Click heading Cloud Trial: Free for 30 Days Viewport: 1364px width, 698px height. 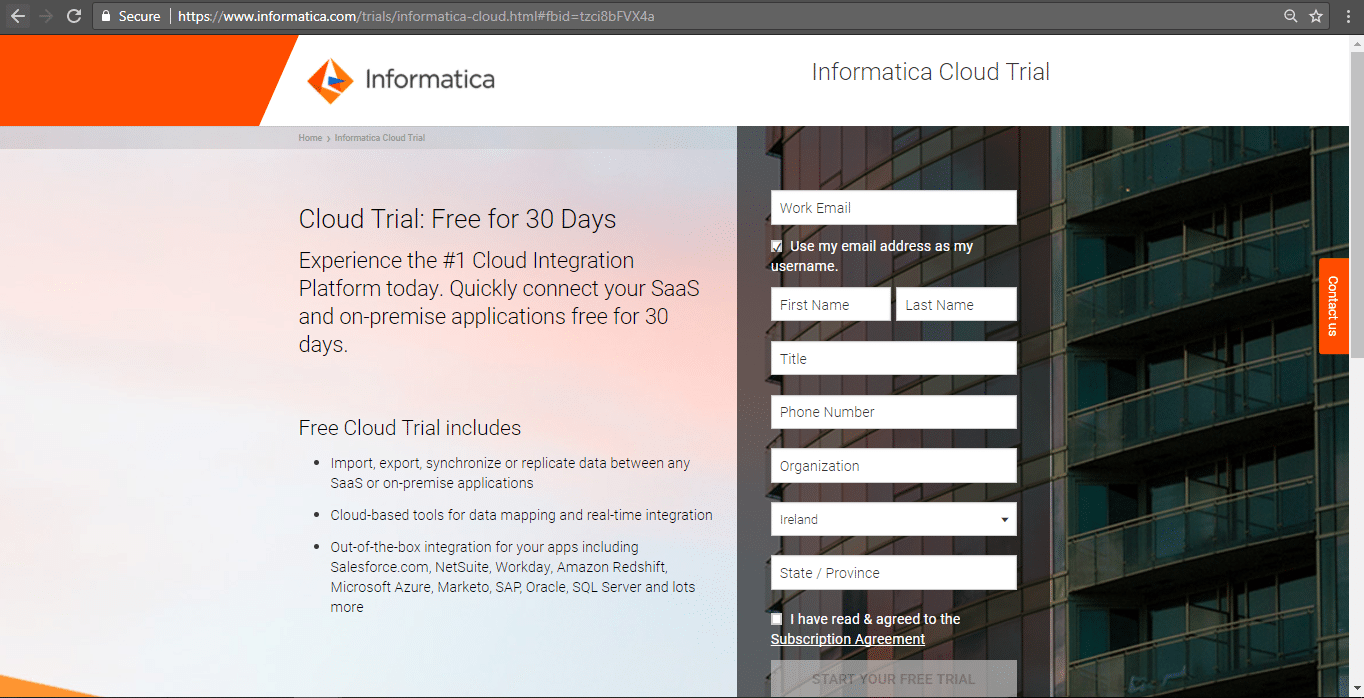[458, 219]
